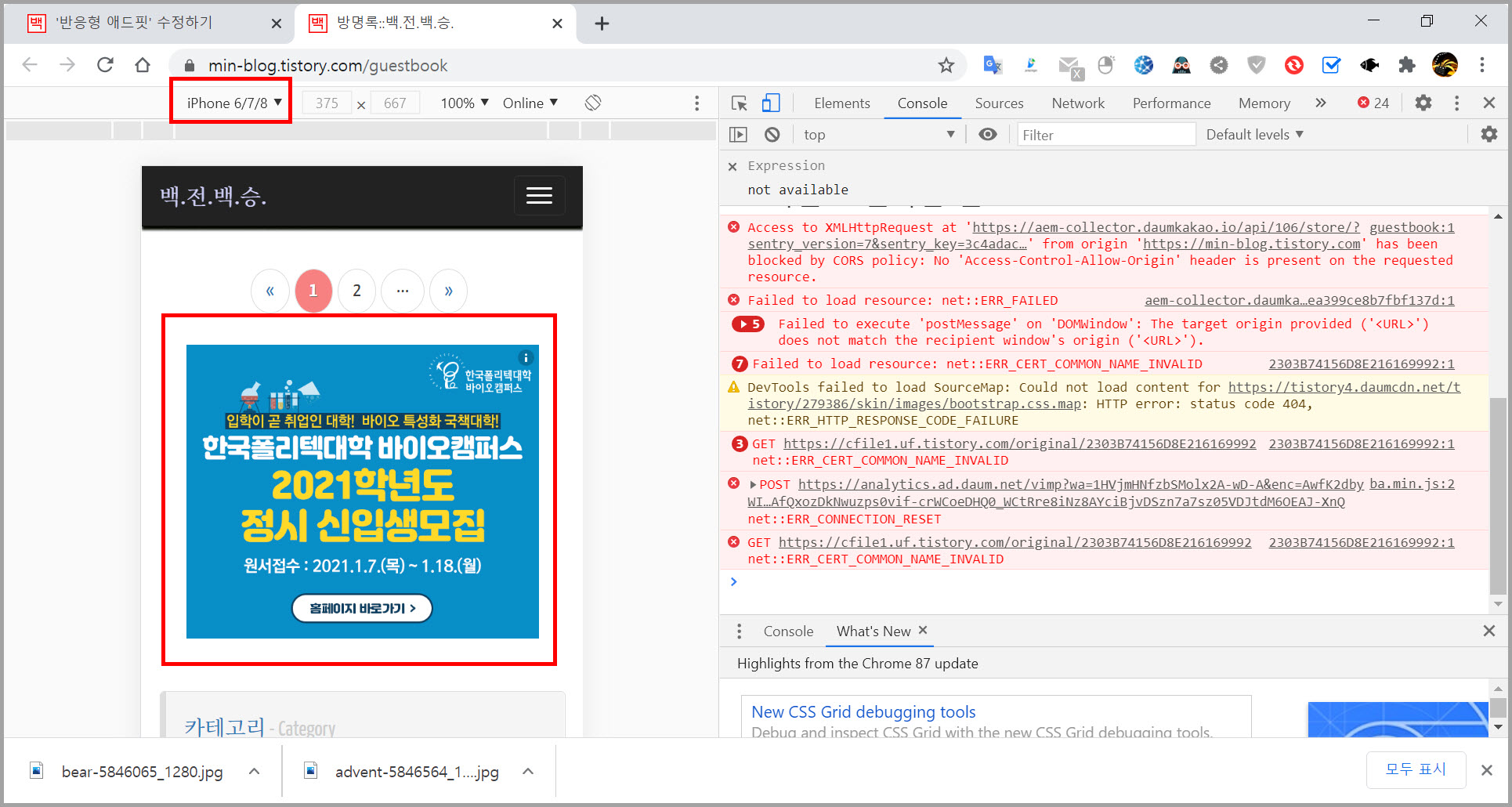
Task: Activate the inspect element picker
Action: [739, 103]
